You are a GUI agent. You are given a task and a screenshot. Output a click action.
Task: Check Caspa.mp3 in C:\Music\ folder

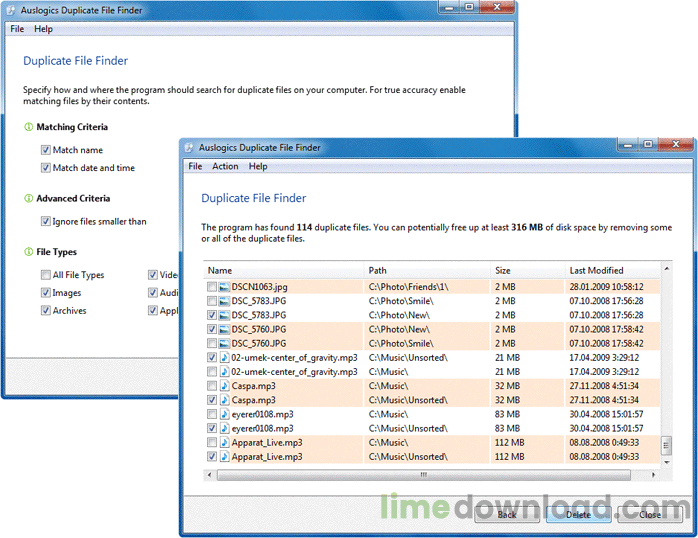(x=212, y=386)
